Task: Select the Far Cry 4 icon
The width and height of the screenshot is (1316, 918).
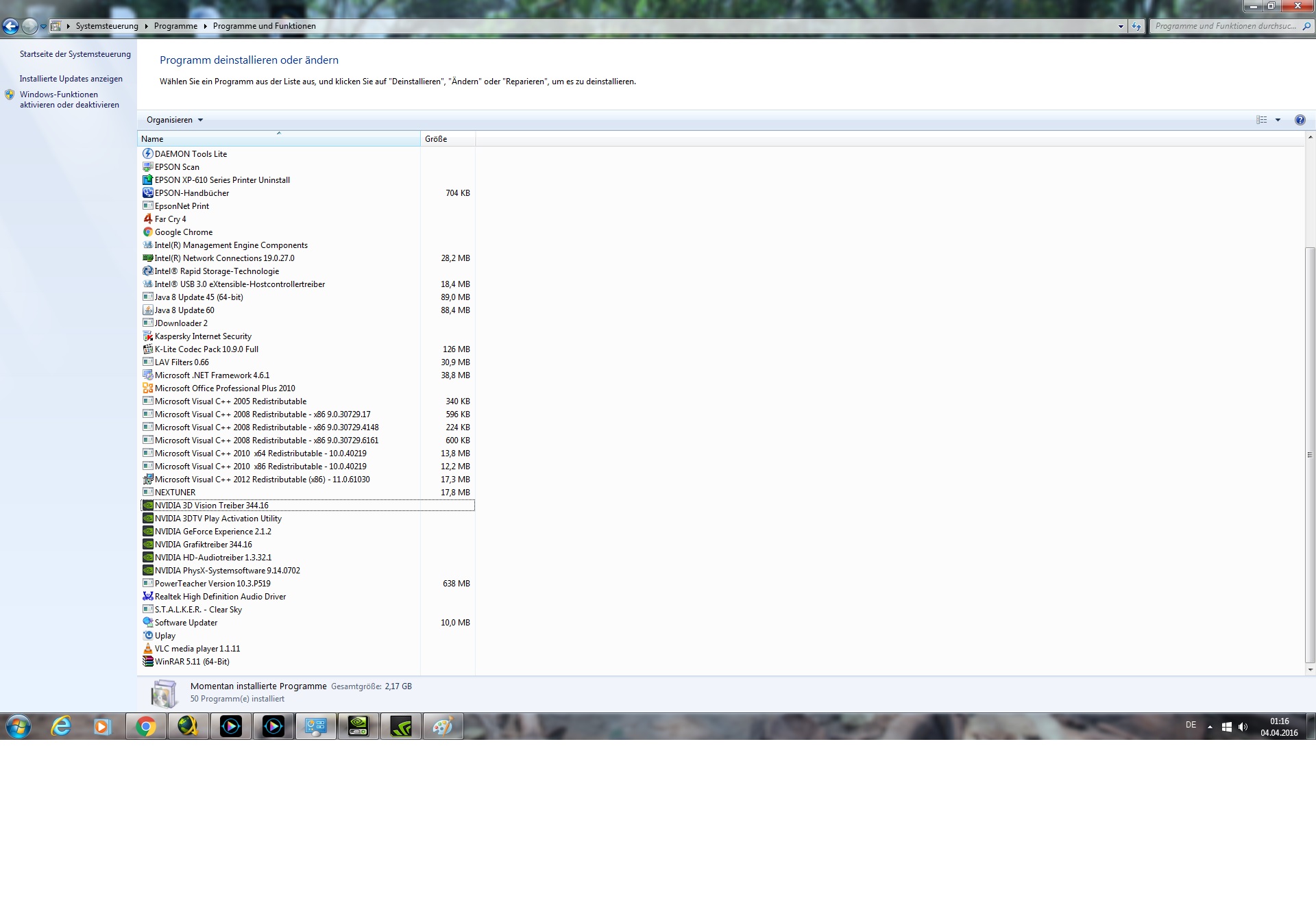Action: pos(147,219)
